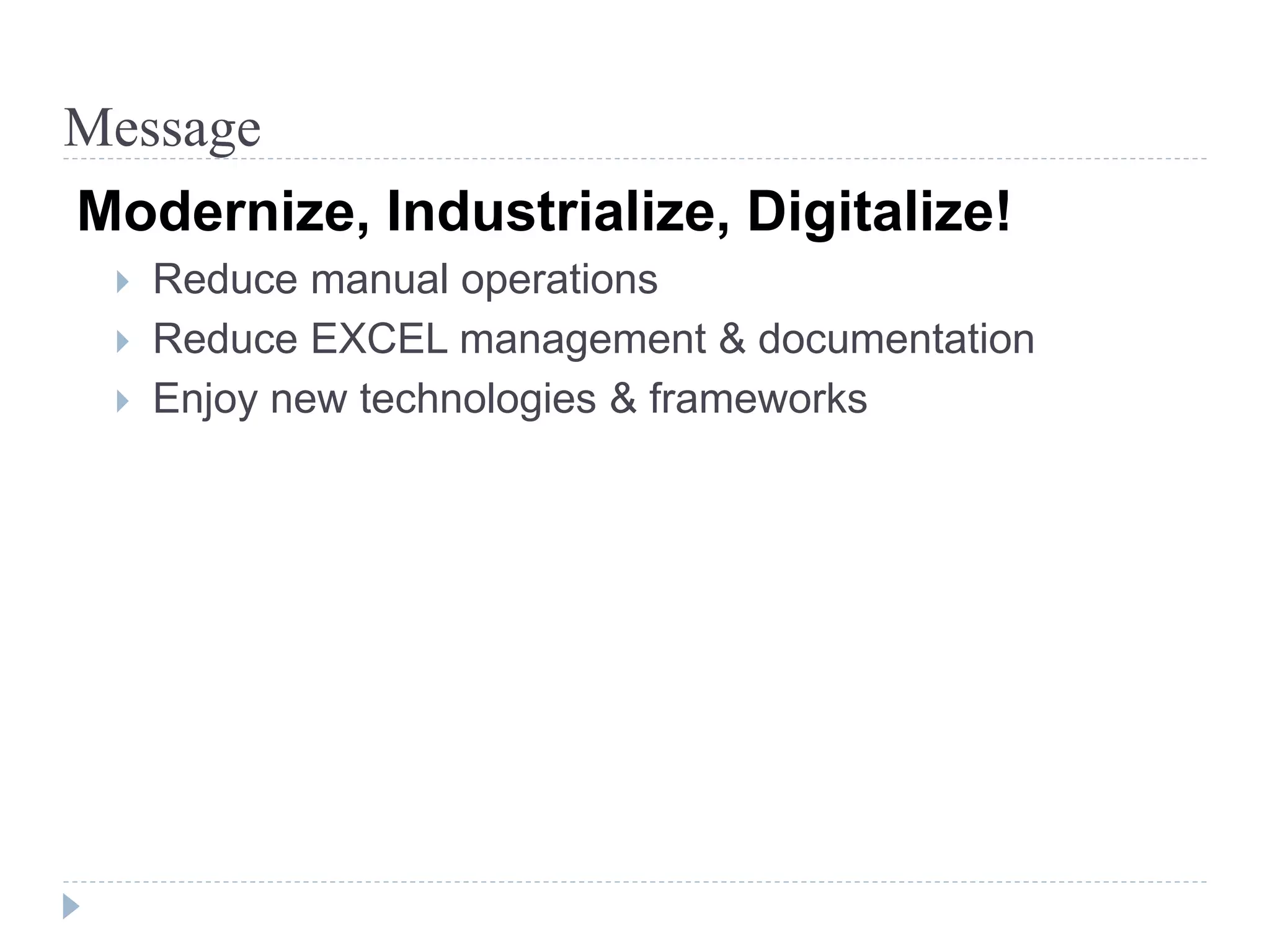Image resolution: width=1270 pixels, height=952 pixels.
Task: Click the word 'management' in second bullet
Action: point(583,341)
